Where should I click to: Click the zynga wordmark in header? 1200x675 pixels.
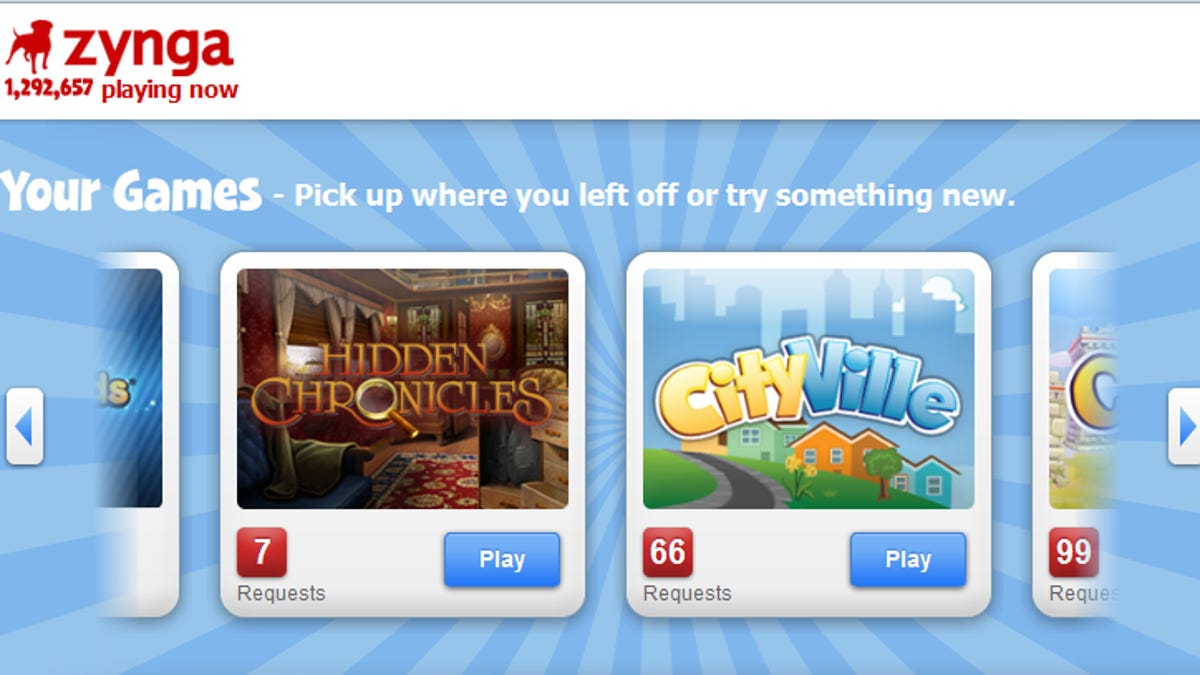(147, 48)
